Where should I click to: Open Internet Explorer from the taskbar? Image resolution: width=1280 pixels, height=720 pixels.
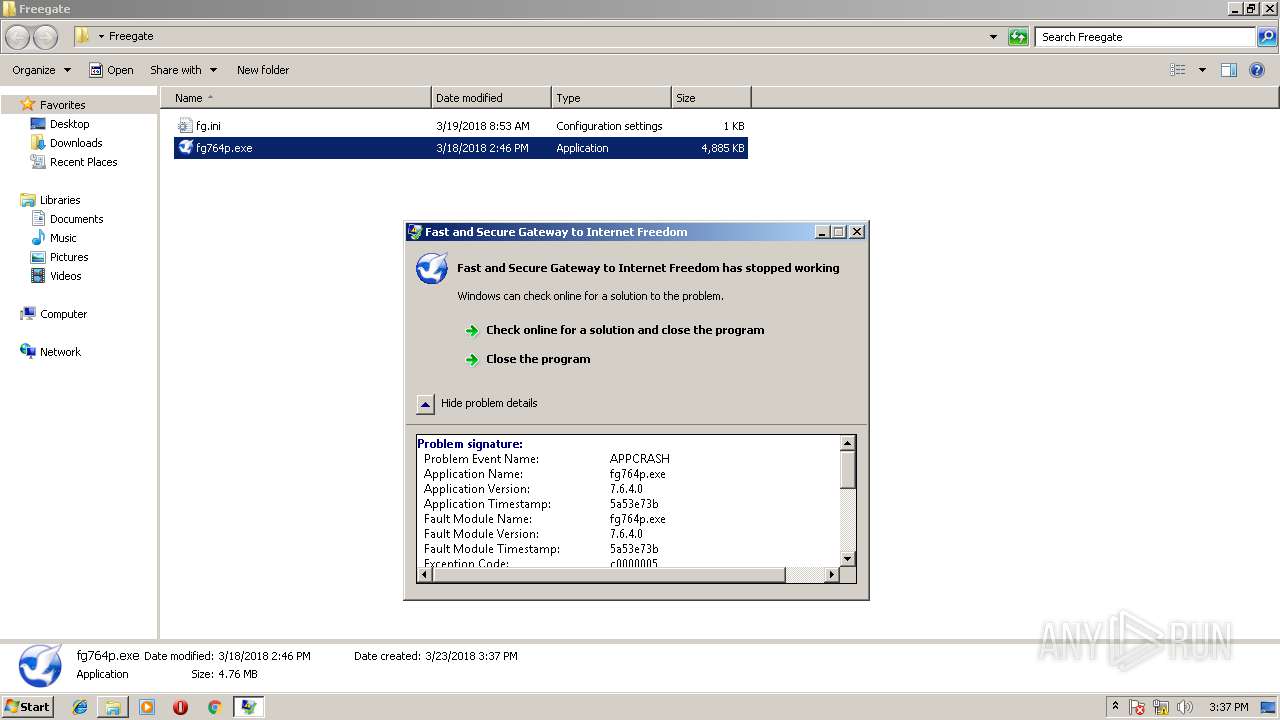80,707
